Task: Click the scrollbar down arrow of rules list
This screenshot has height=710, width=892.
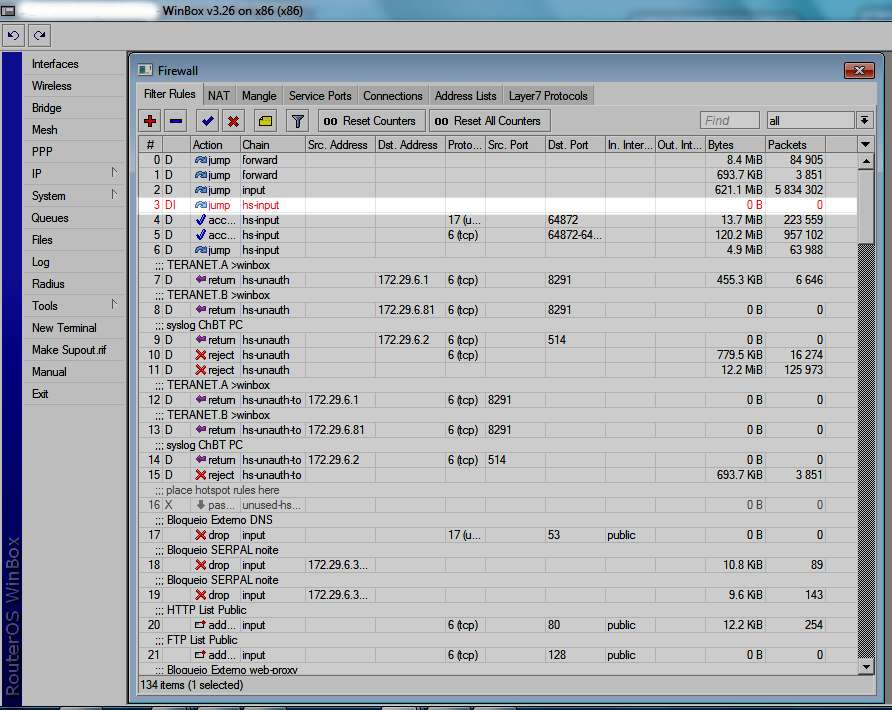Action: tap(866, 666)
